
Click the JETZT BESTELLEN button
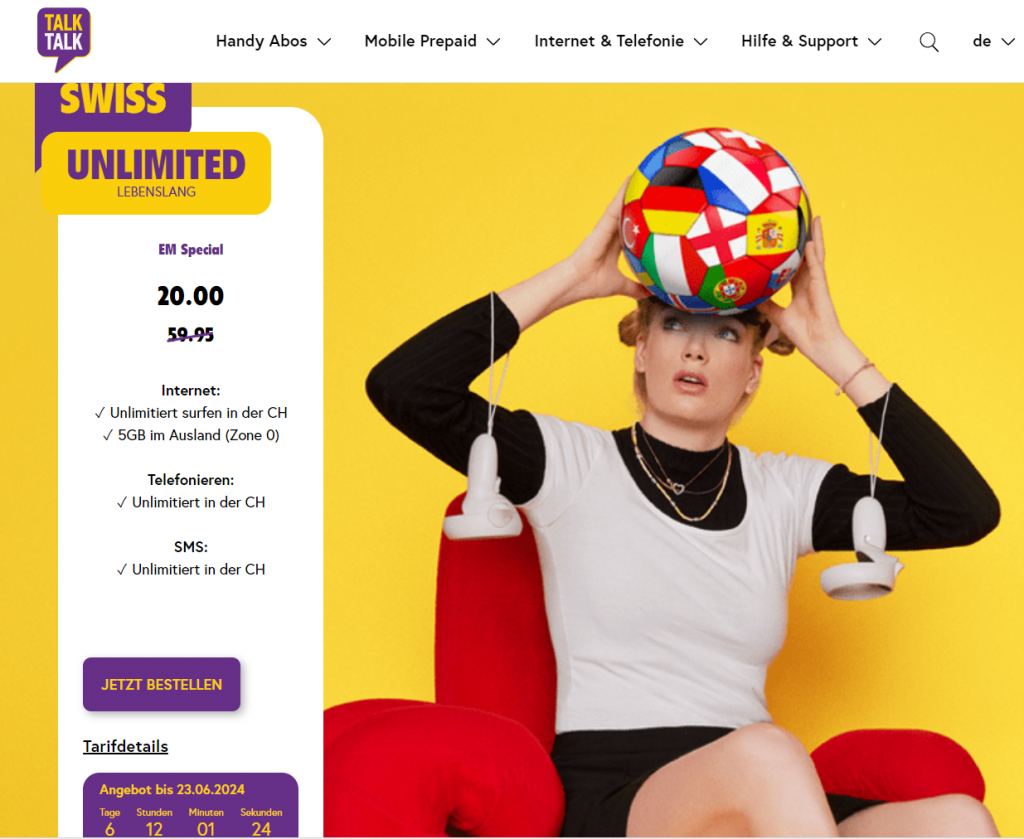[161, 684]
